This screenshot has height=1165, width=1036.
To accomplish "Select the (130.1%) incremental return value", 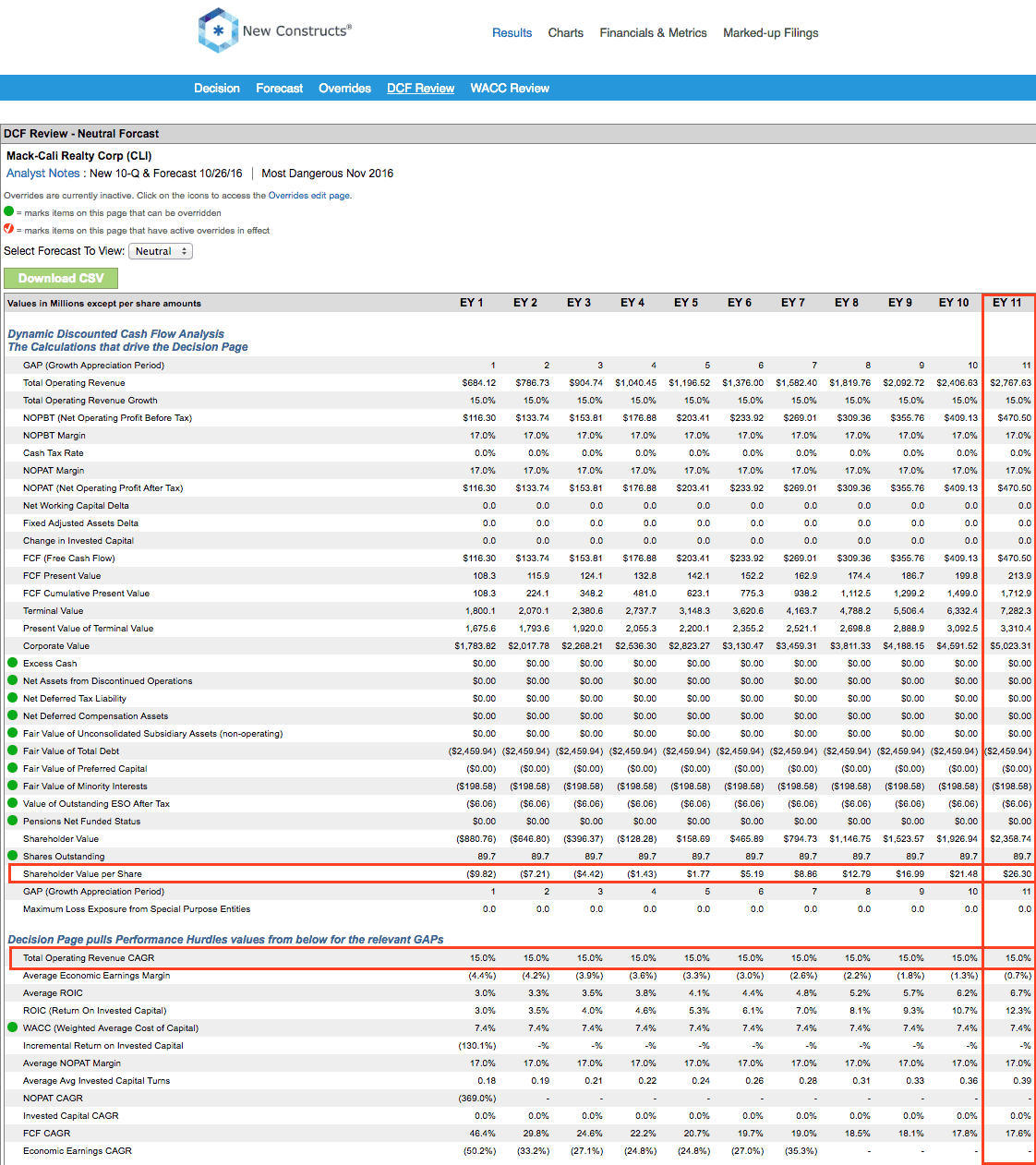I will [x=477, y=1045].
